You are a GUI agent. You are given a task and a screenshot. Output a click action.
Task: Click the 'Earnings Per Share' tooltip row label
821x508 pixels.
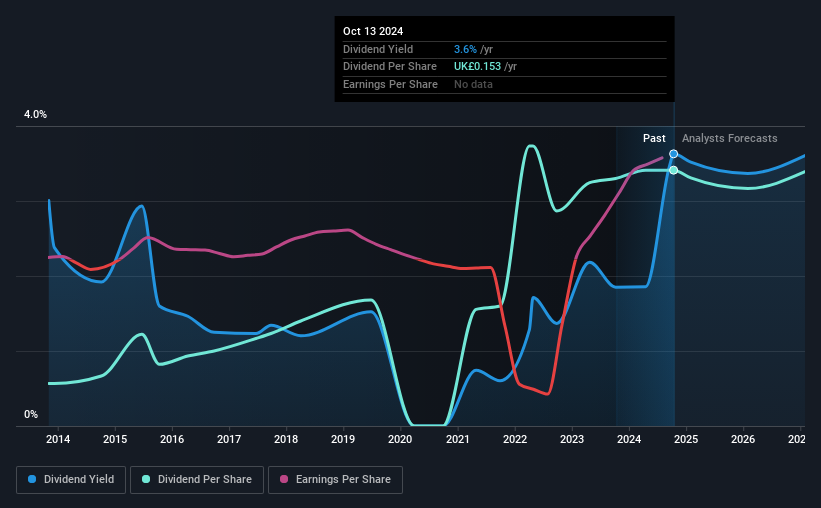point(390,84)
